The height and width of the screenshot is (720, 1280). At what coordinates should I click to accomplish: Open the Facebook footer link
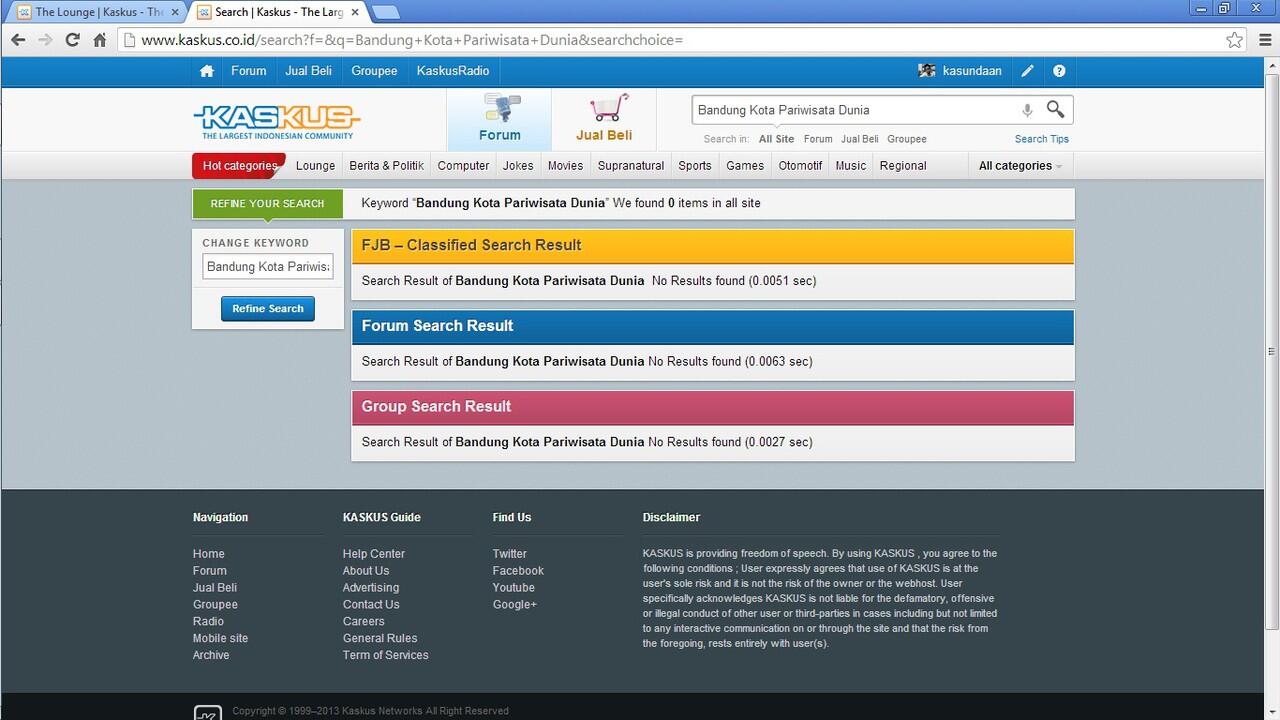click(x=518, y=571)
